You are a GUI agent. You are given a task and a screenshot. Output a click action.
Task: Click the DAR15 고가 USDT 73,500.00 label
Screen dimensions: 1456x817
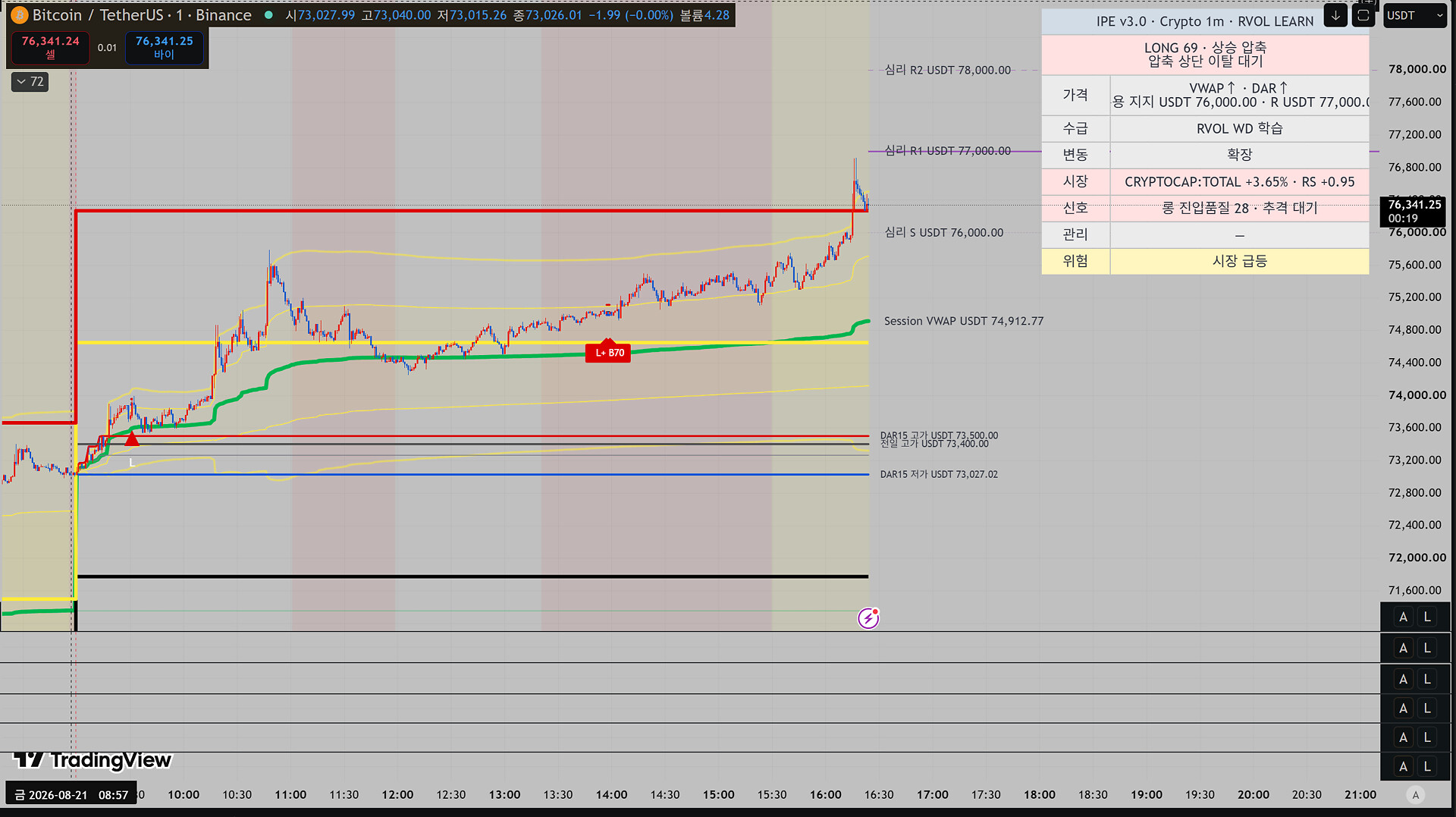(x=939, y=435)
